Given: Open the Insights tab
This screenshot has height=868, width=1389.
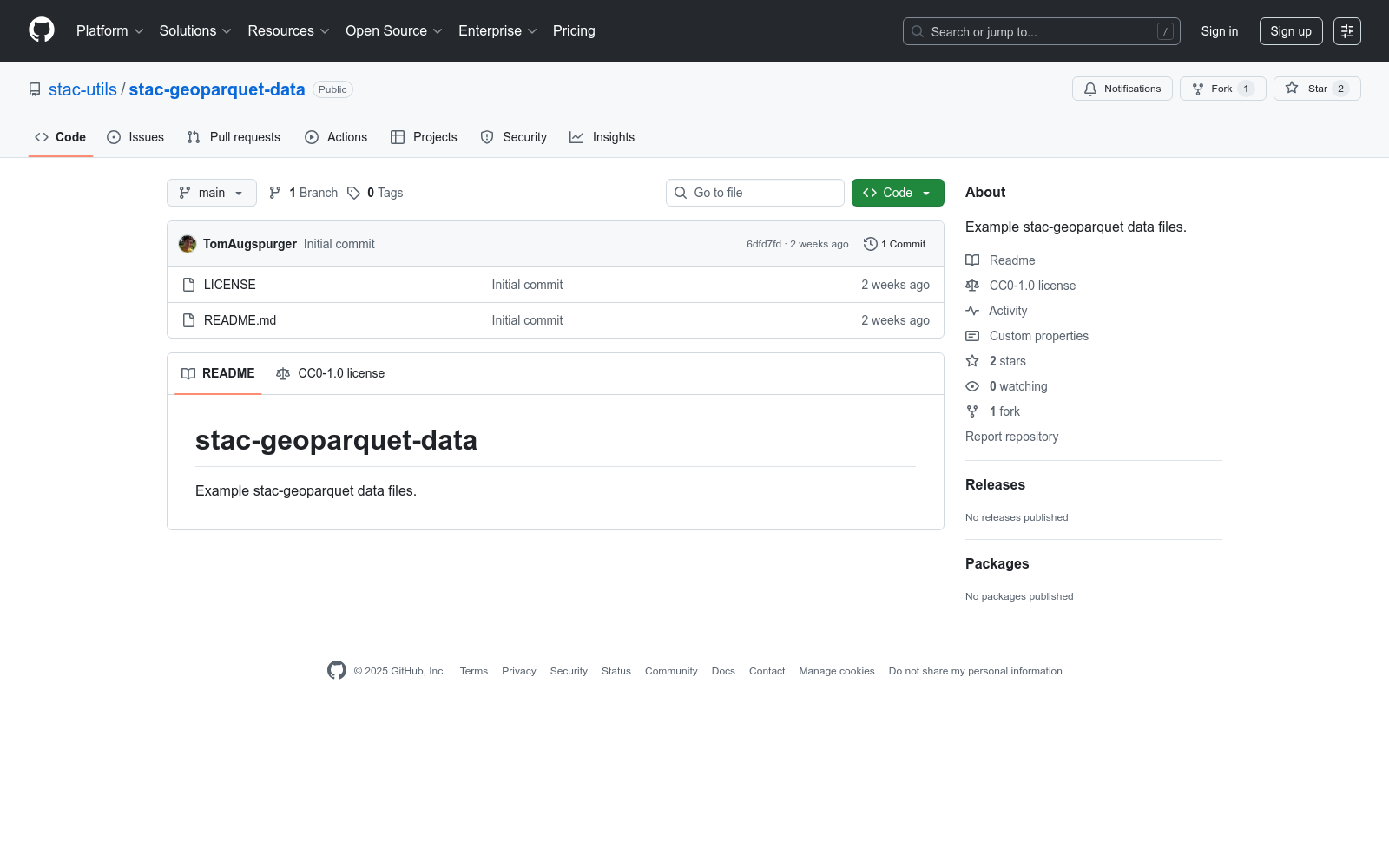Looking at the screenshot, I should pyautogui.click(x=602, y=137).
